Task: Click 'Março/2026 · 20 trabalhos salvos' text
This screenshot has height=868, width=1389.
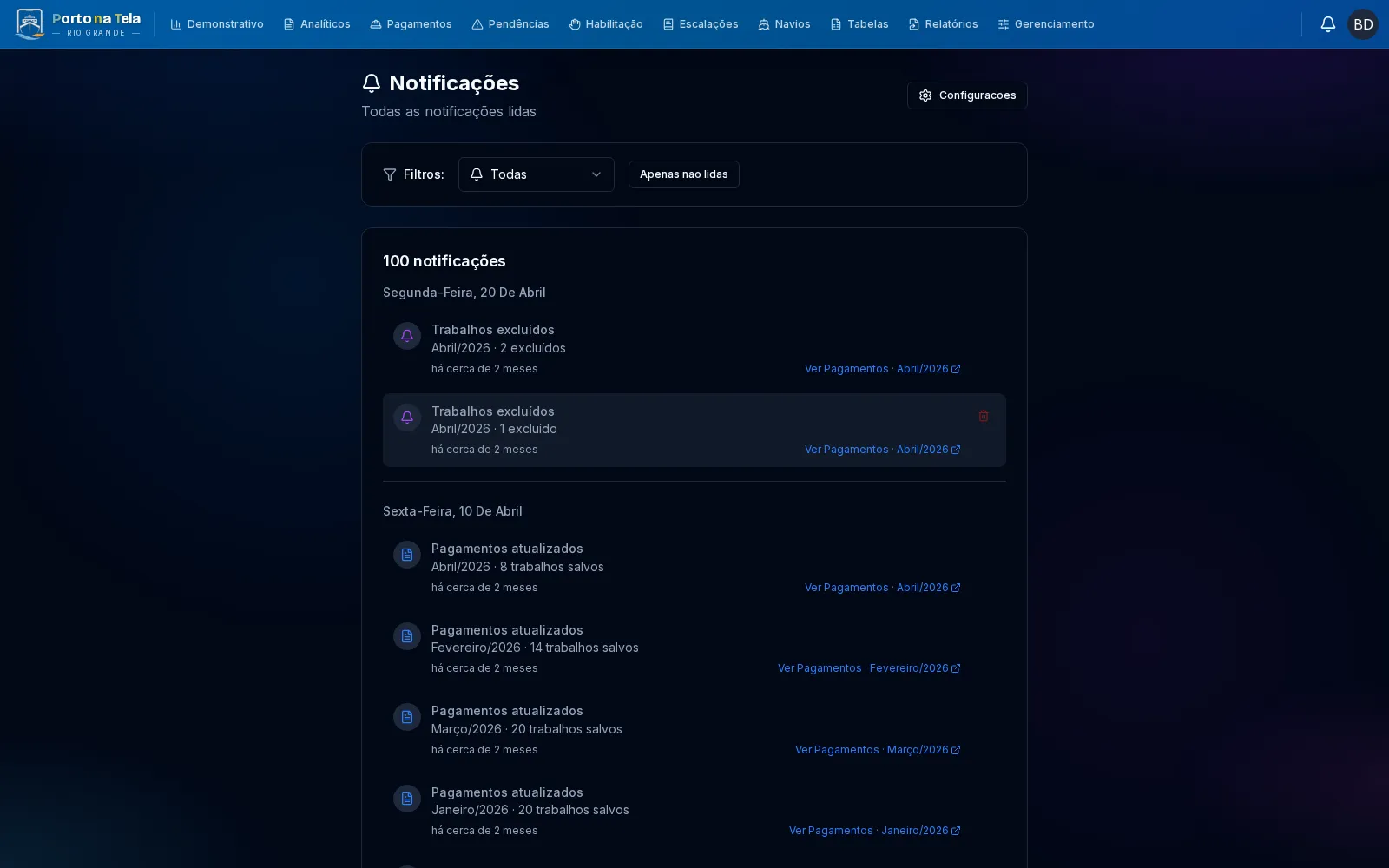Action: (x=527, y=729)
